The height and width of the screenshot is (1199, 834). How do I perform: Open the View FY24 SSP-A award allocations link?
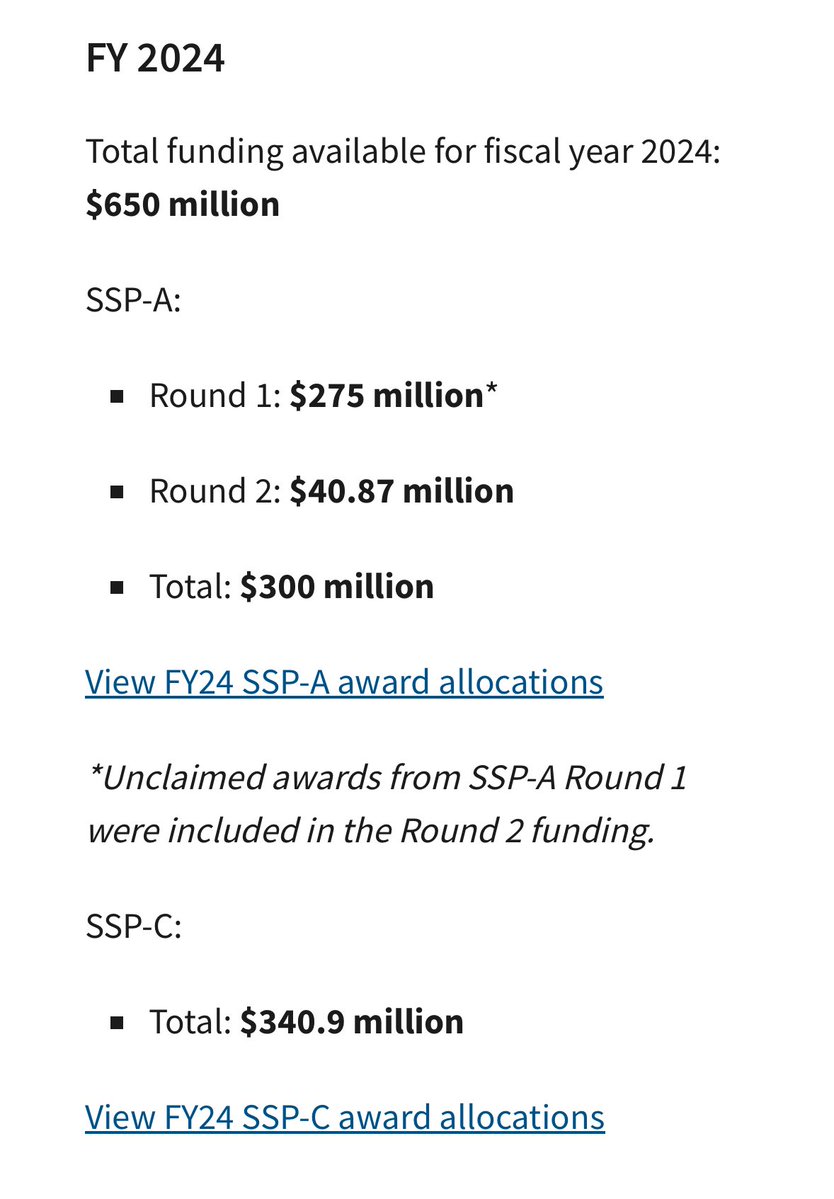click(x=344, y=682)
